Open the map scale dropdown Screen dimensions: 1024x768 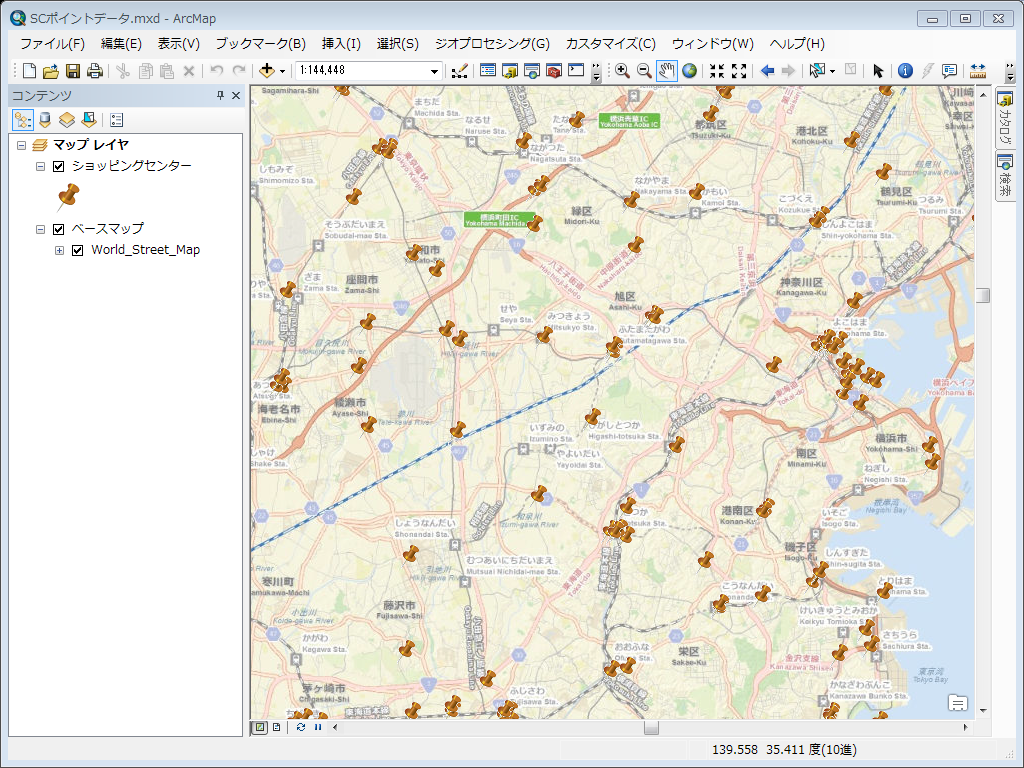[x=434, y=71]
